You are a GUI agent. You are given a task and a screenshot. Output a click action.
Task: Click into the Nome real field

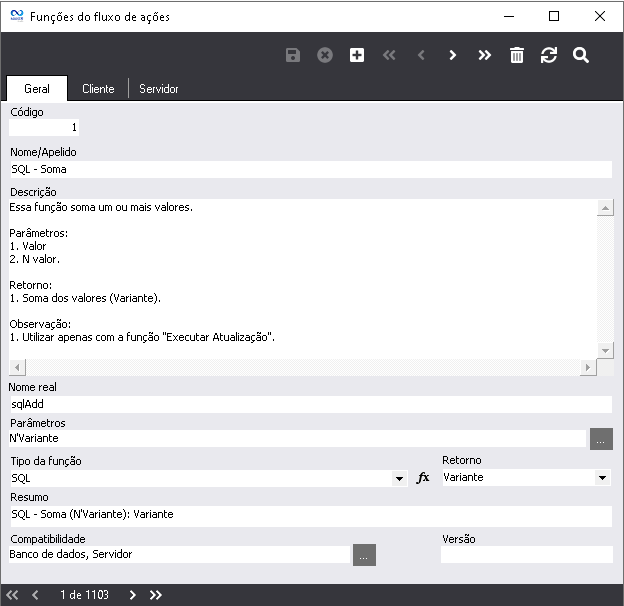[x=310, y=405]
